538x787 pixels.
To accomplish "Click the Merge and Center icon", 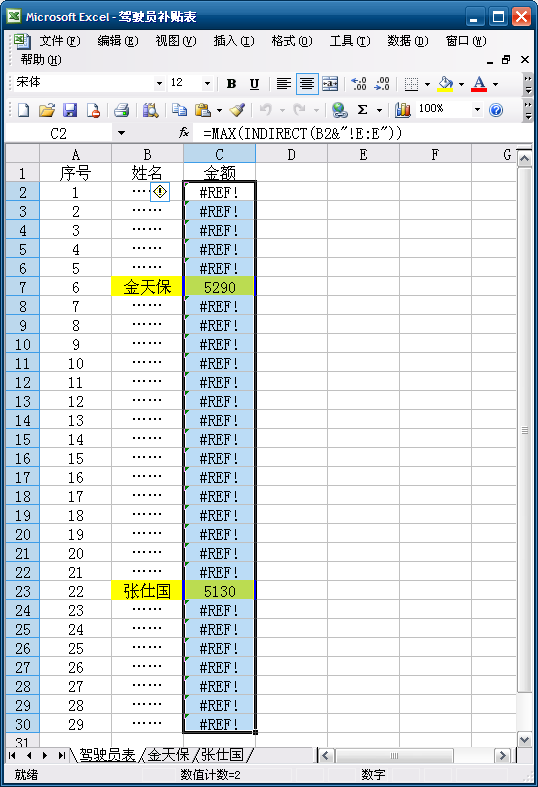I will tap(330, 83).
